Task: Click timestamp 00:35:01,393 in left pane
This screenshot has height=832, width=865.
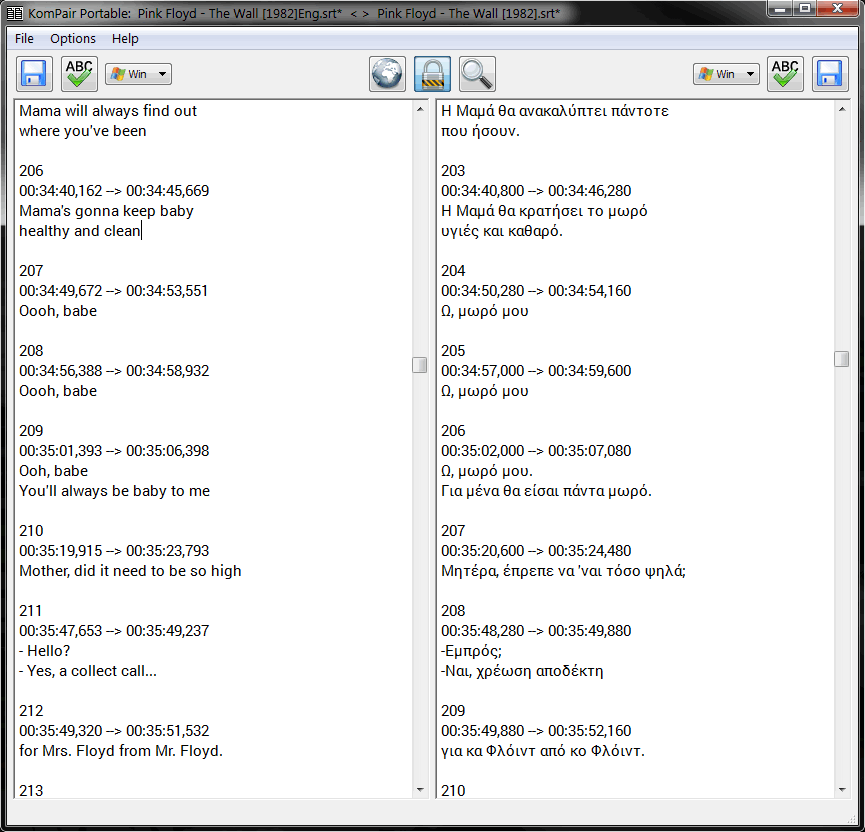Action: pyautogui.click(x=61, y=451)
